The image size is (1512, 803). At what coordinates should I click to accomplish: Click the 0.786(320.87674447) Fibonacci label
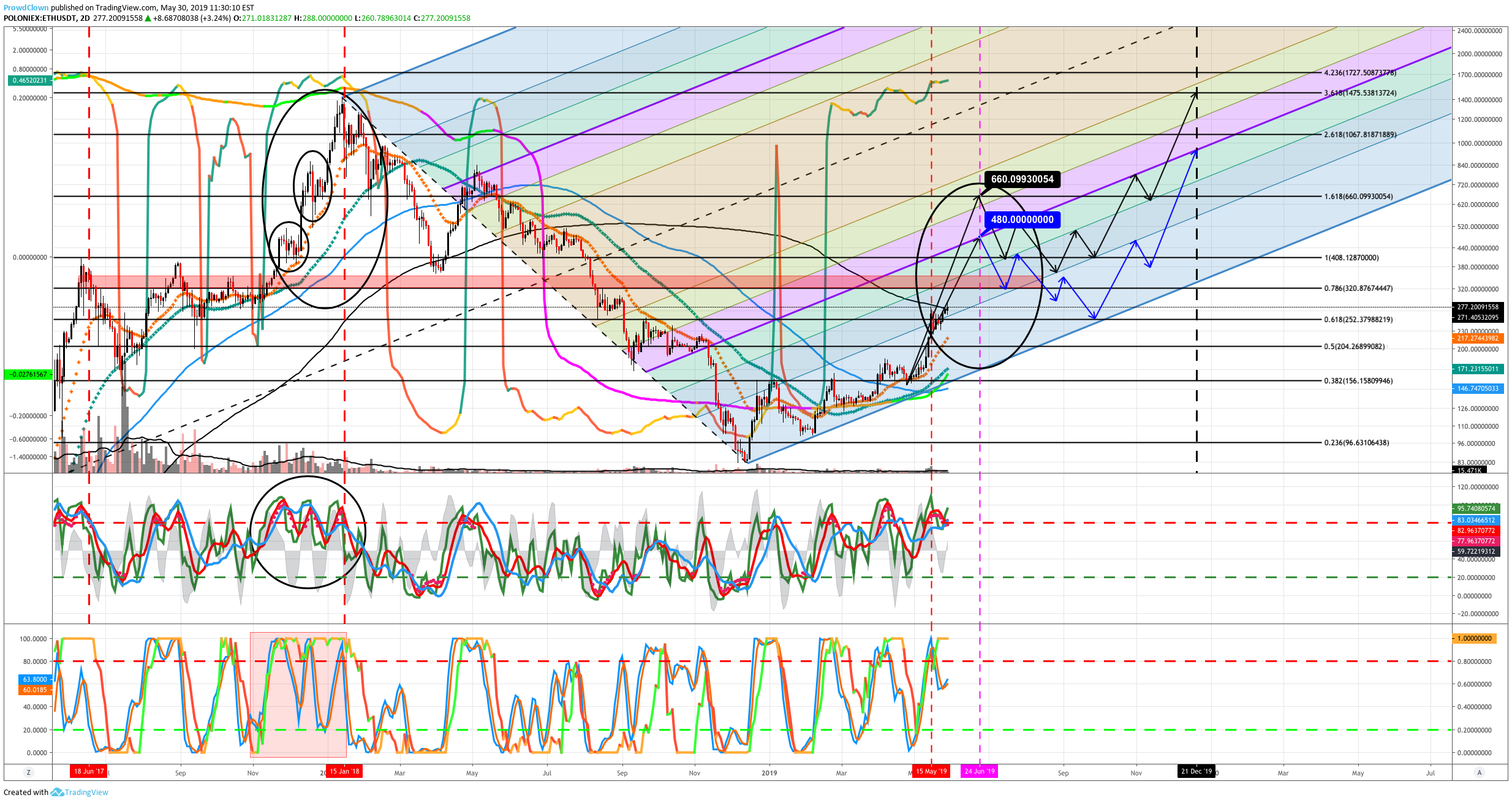pyautogui.click(x=1358, y=288)
